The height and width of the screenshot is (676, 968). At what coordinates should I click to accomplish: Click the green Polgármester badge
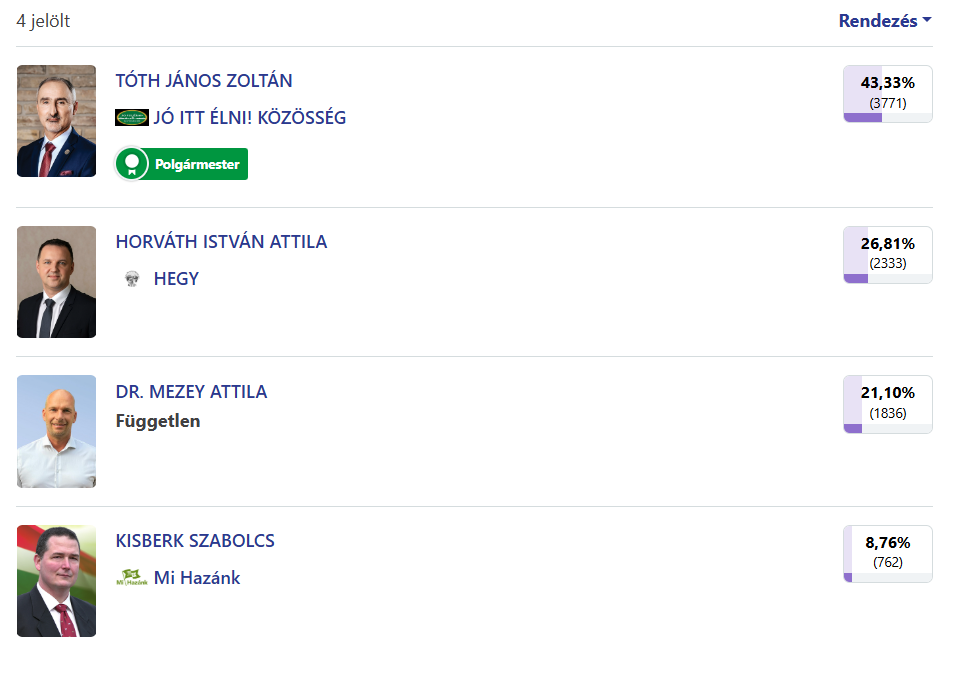[182, 164]
